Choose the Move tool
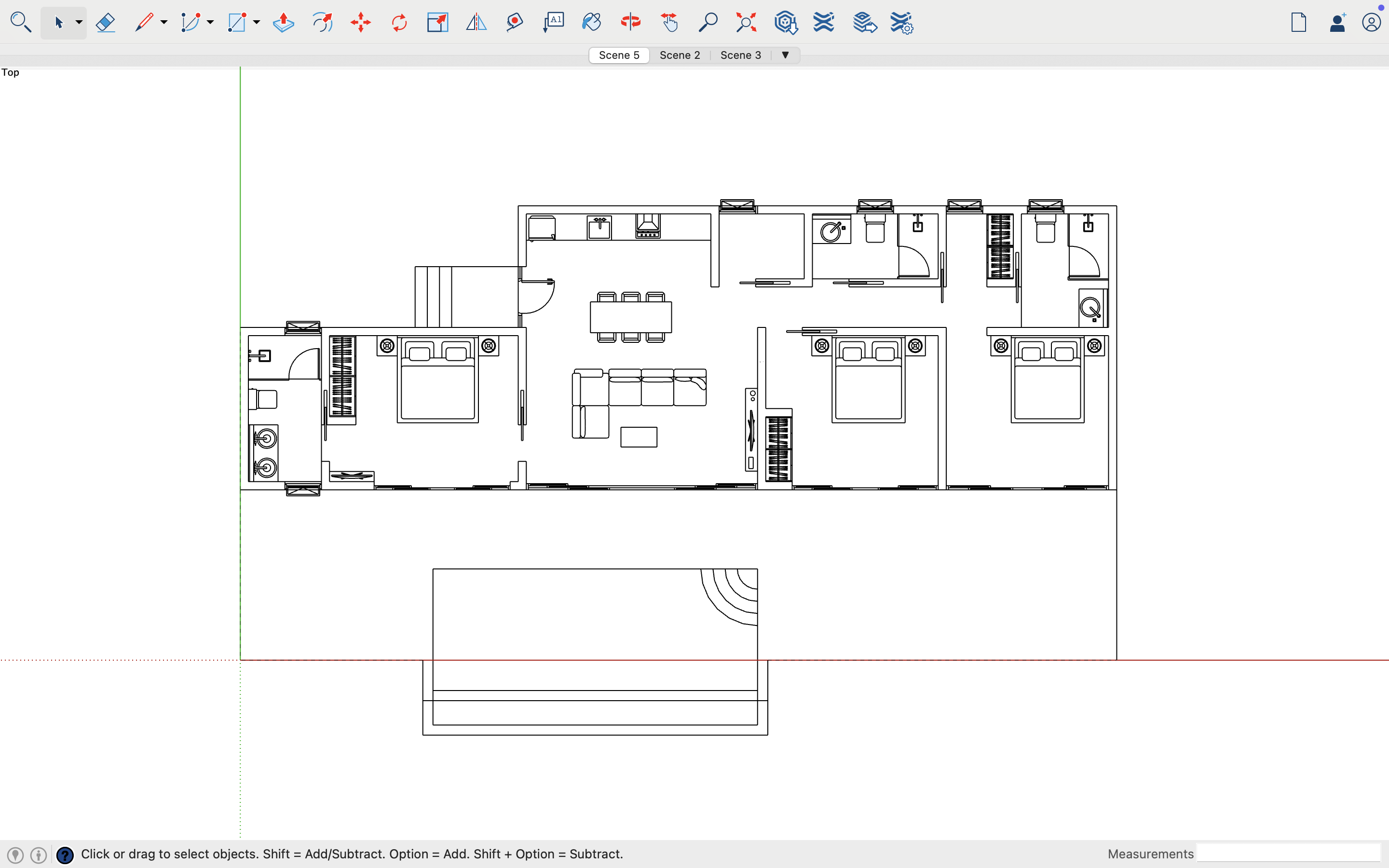The height and width of the screenshot is (868, 1389). click(x=360, y=22)
